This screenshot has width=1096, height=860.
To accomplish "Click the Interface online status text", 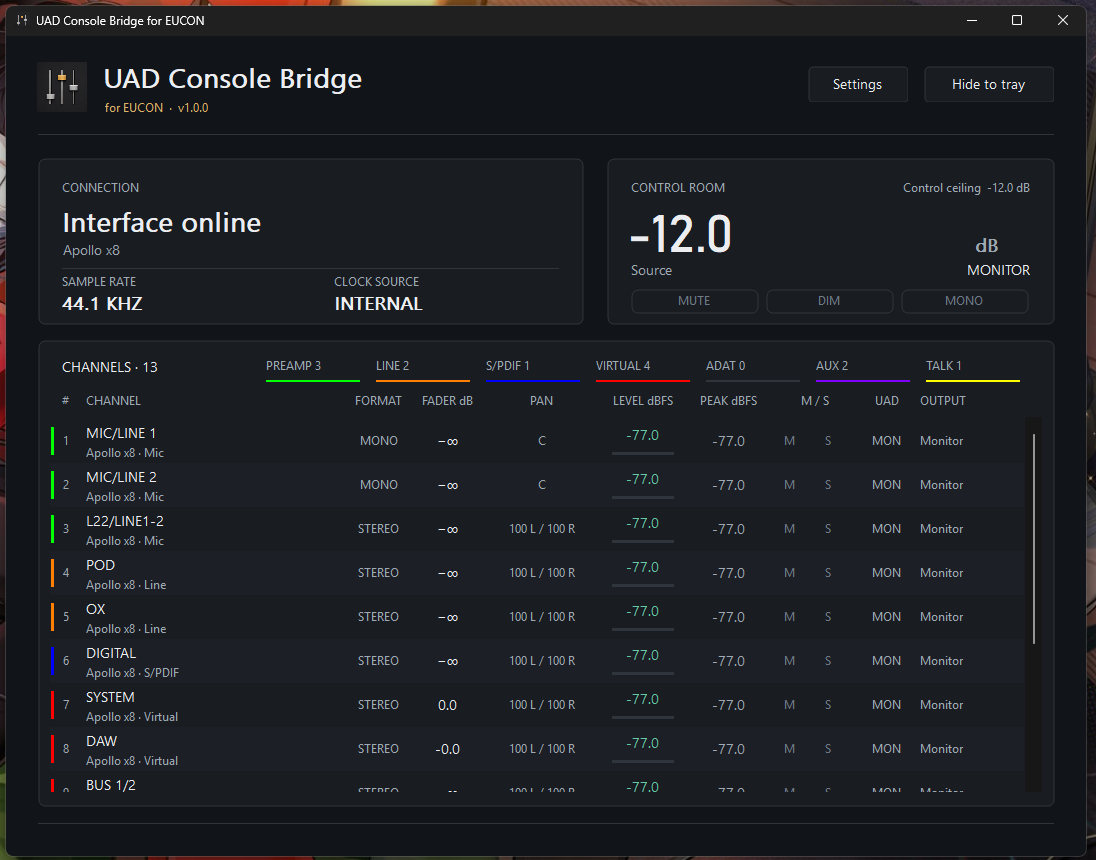I will tap(161, 223).
